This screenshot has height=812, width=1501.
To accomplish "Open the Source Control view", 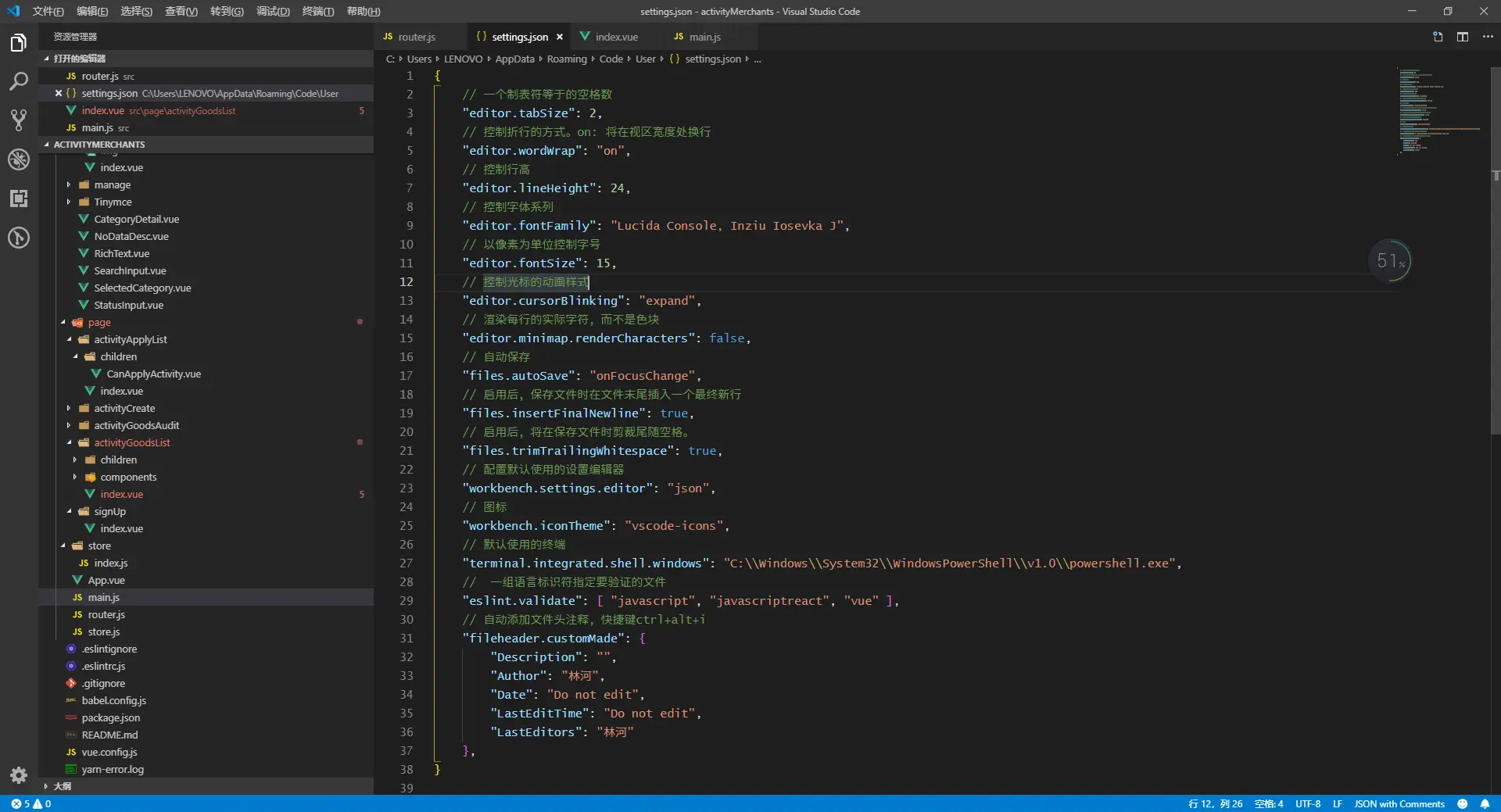I will pyautogui.click(x=19, y=120).
